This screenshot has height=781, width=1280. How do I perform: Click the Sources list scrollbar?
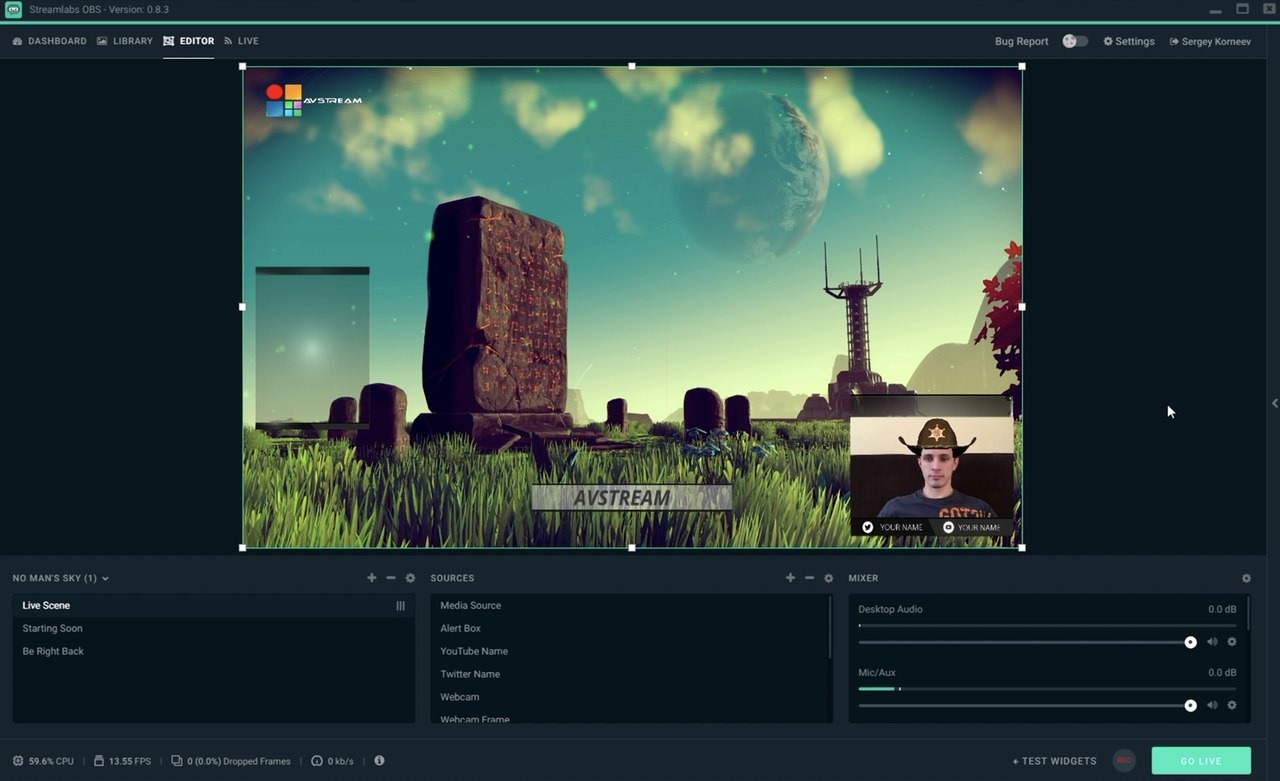pyautogui.click(x=830, y=627)
